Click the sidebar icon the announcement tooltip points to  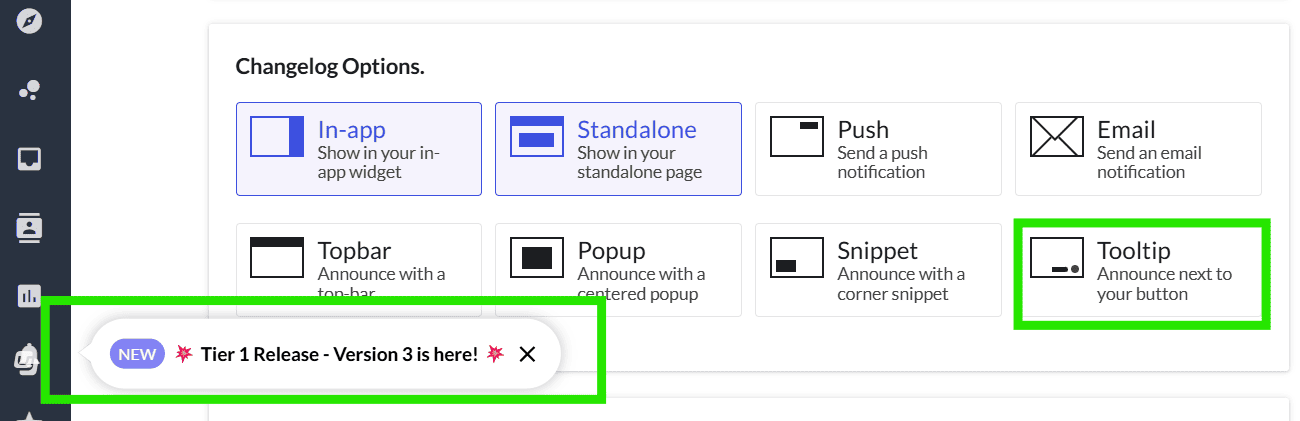click(27, 358)
